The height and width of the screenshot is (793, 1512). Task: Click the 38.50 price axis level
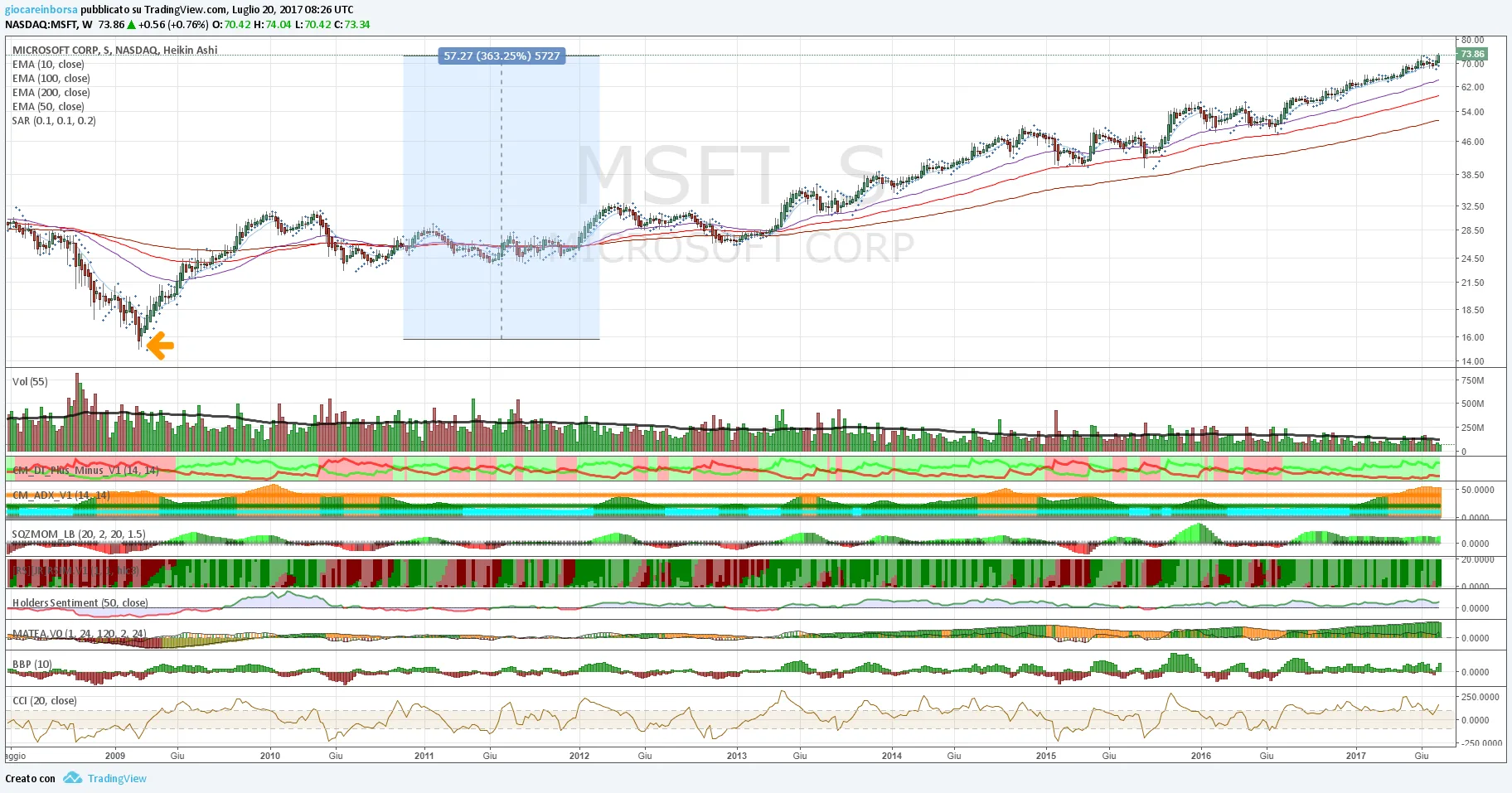pyautogui.click(x=1473, y=175)
